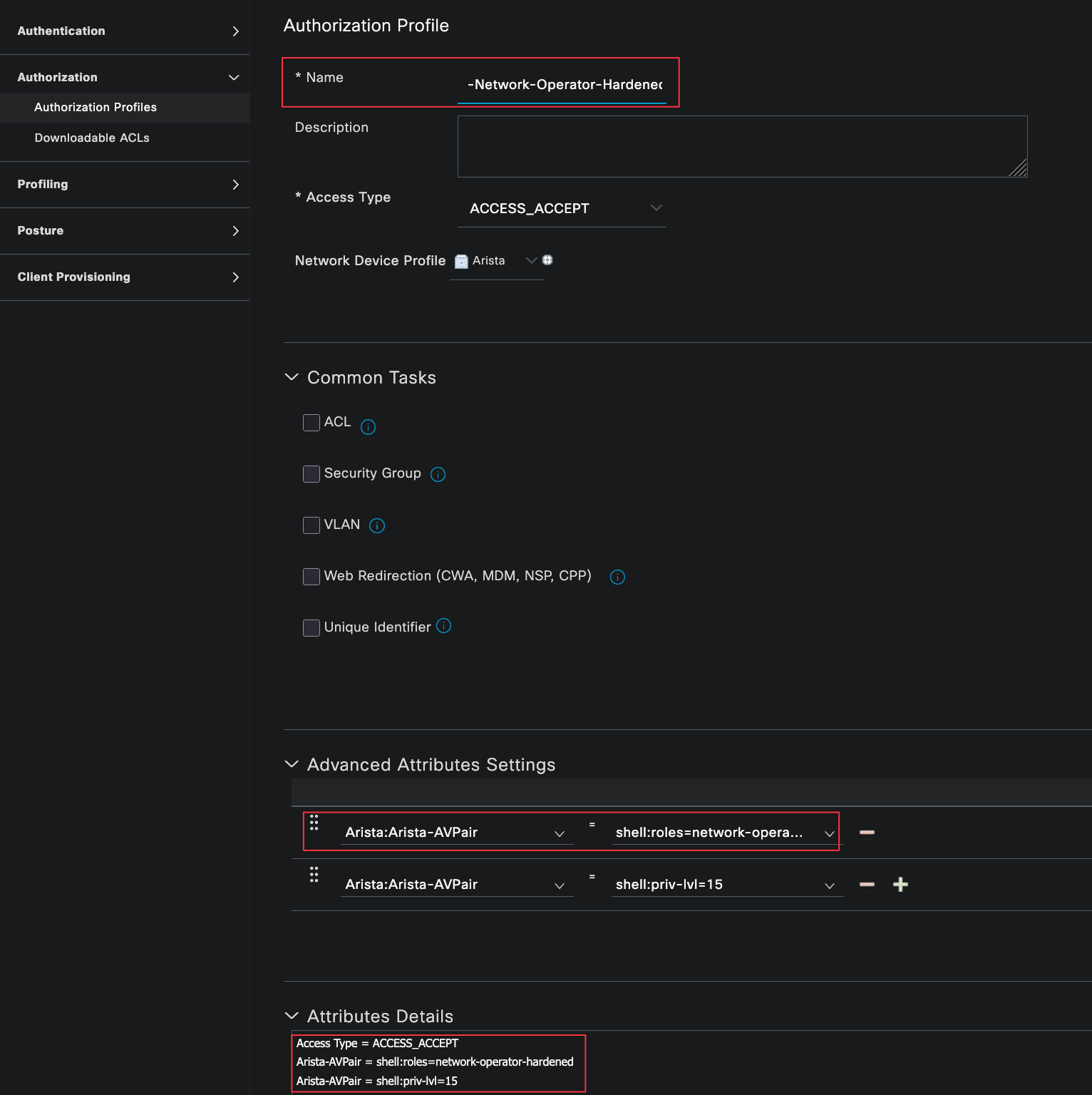Click the globe icon beside Network Device Profile
Image resolution: width=1092 pixels, height=1095 pixels.
pyautogui.click(x=547, y=260)
